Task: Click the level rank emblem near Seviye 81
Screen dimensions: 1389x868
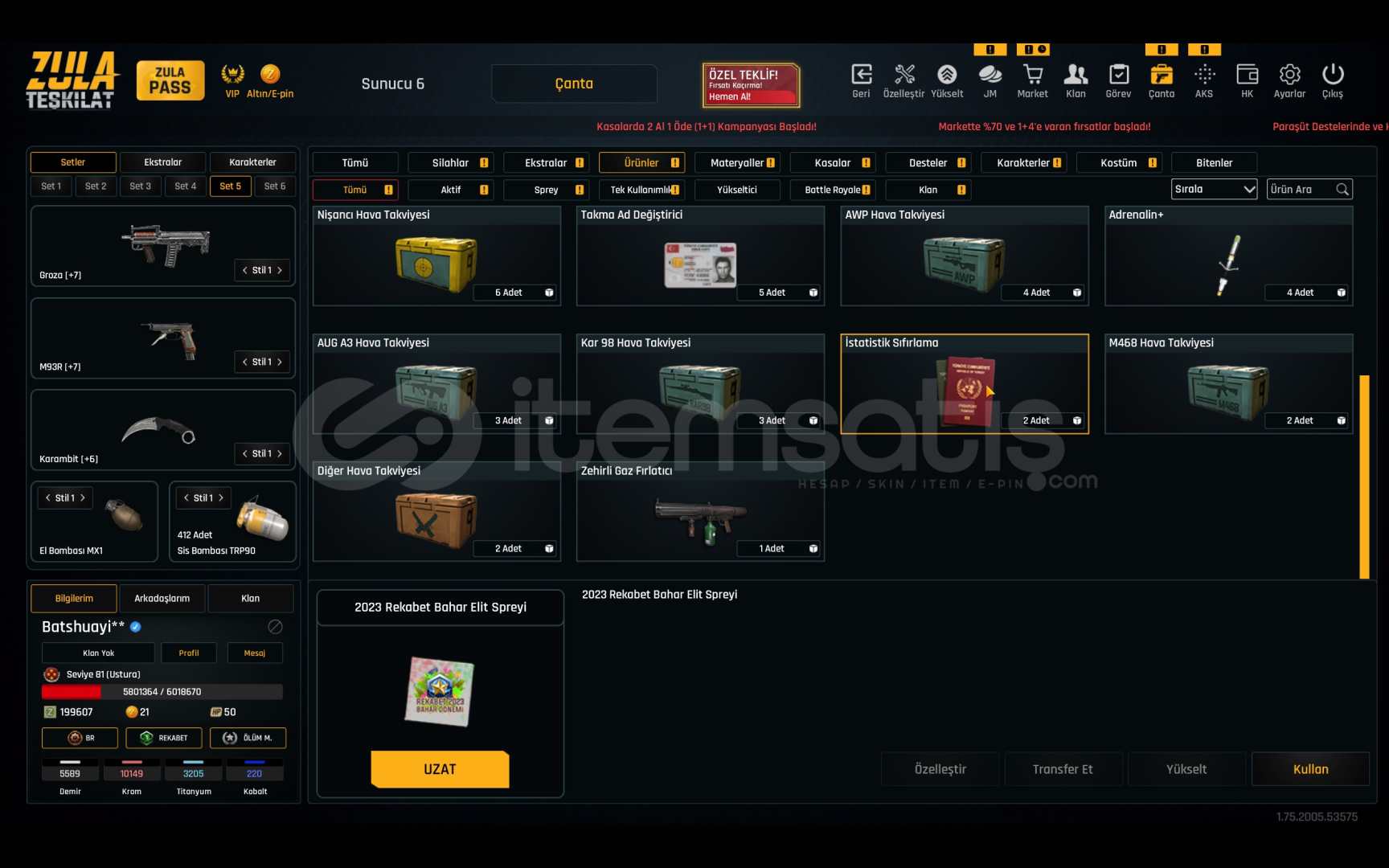Action: click(x=51, y=674)
